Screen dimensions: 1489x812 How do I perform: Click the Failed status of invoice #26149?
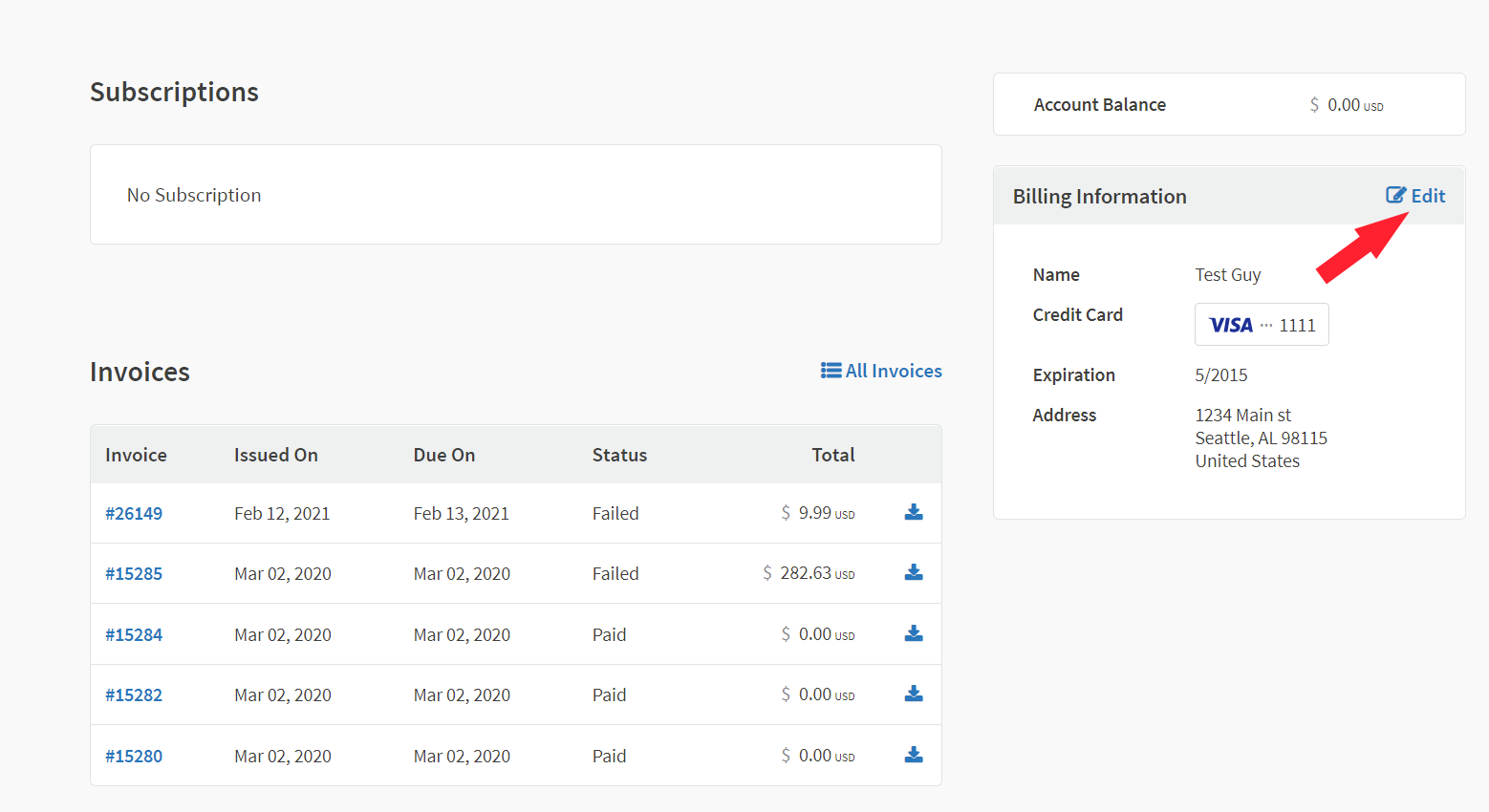(615, 513)
